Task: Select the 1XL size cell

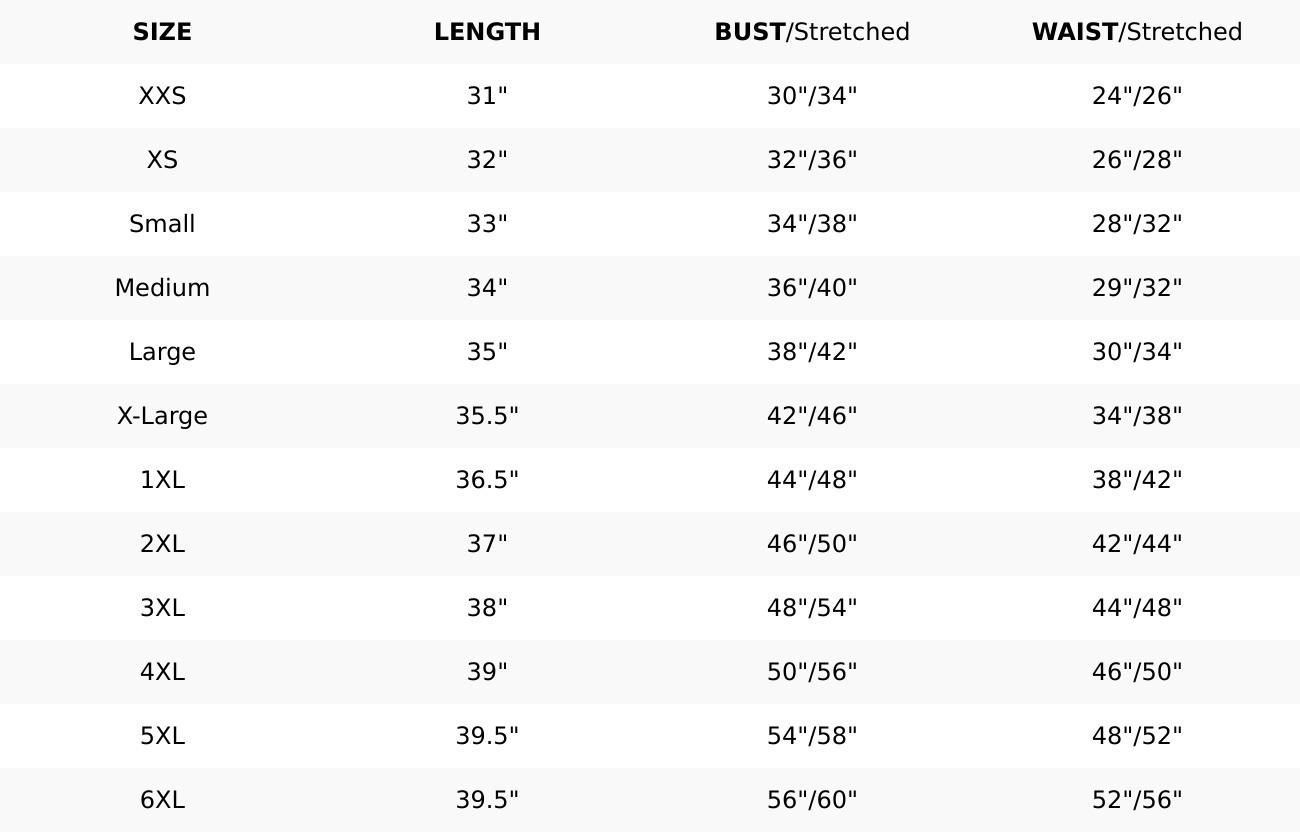Action: coord(162,480)
